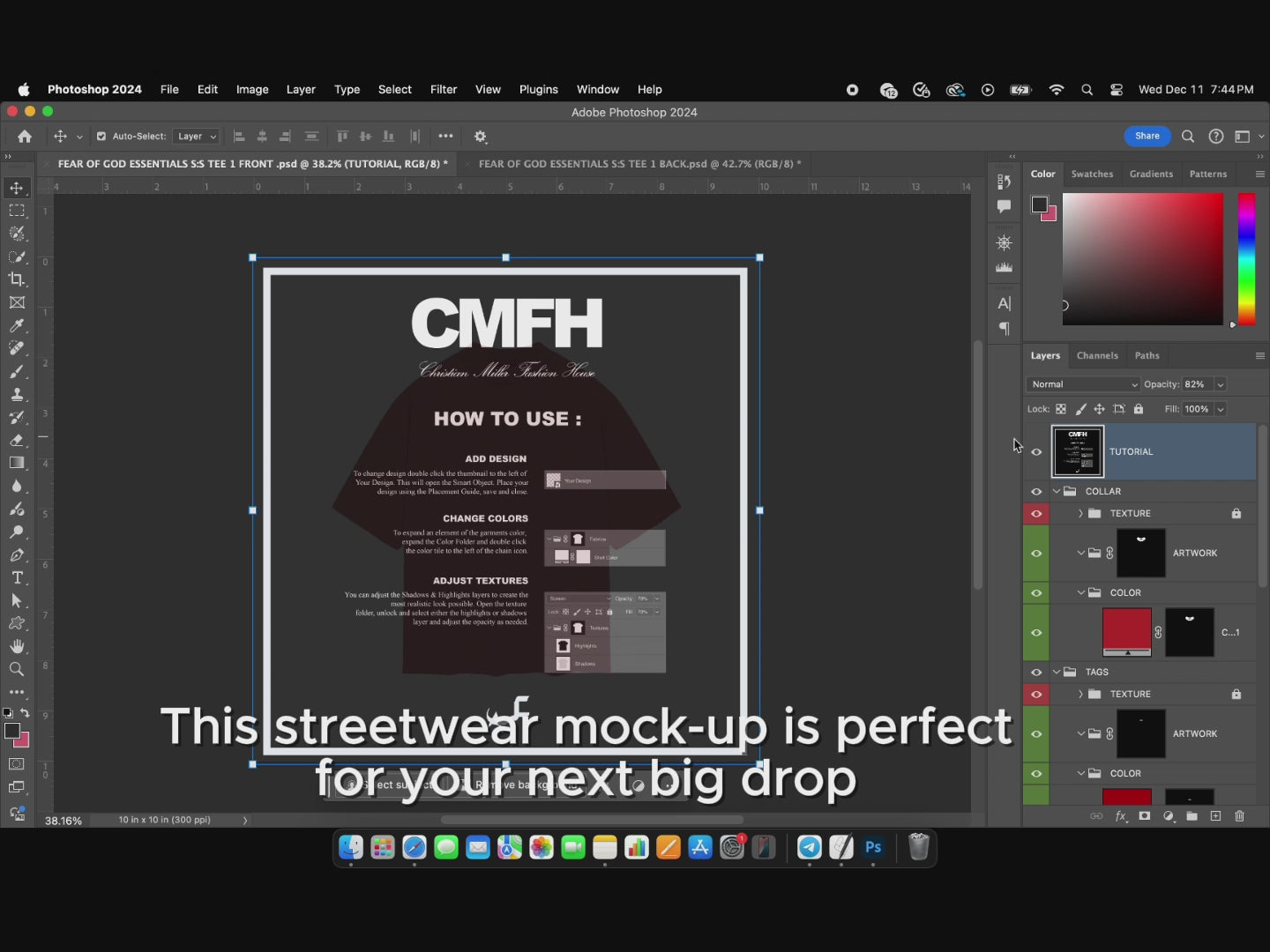Select the Crop tool
This screenshot has height=952, width=1270.
pyautogui.click(x=17, y=279)
